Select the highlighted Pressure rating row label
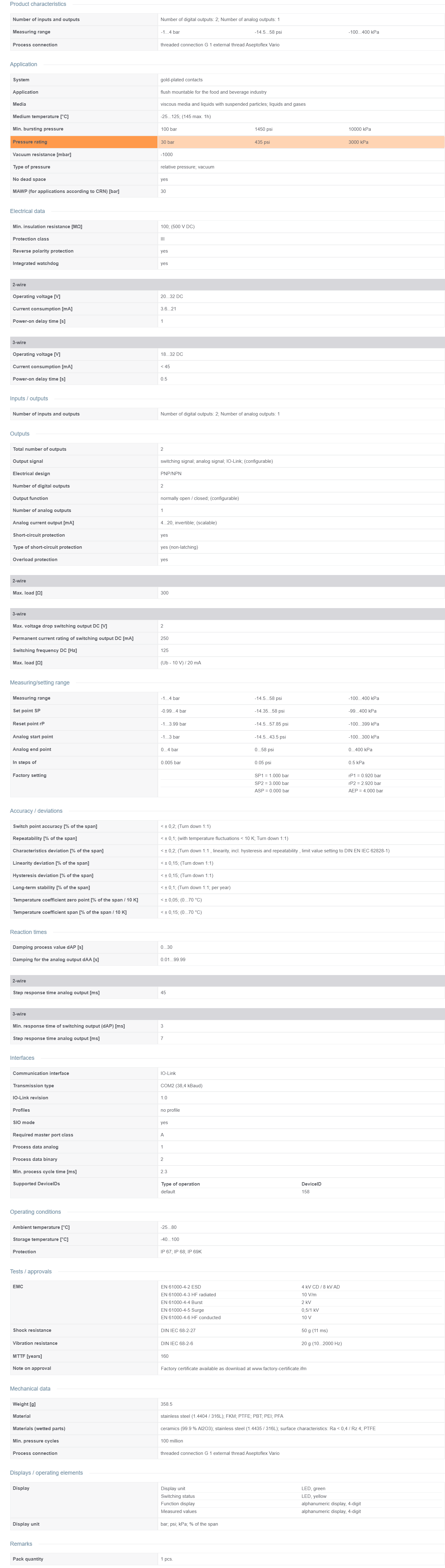Image resolution: width=445 pixels, height=1568 pixels. [x=30, y=142]
